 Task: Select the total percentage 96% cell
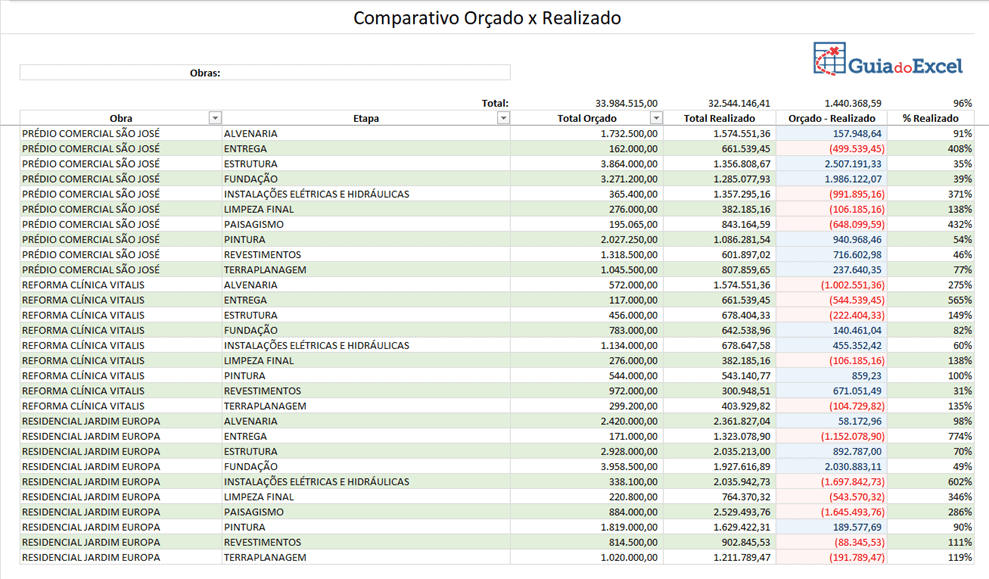point(962,102)
